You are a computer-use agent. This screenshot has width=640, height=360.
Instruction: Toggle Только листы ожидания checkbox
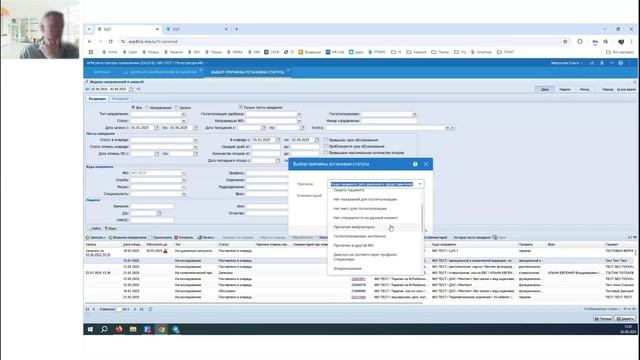(x=241, y=107)
